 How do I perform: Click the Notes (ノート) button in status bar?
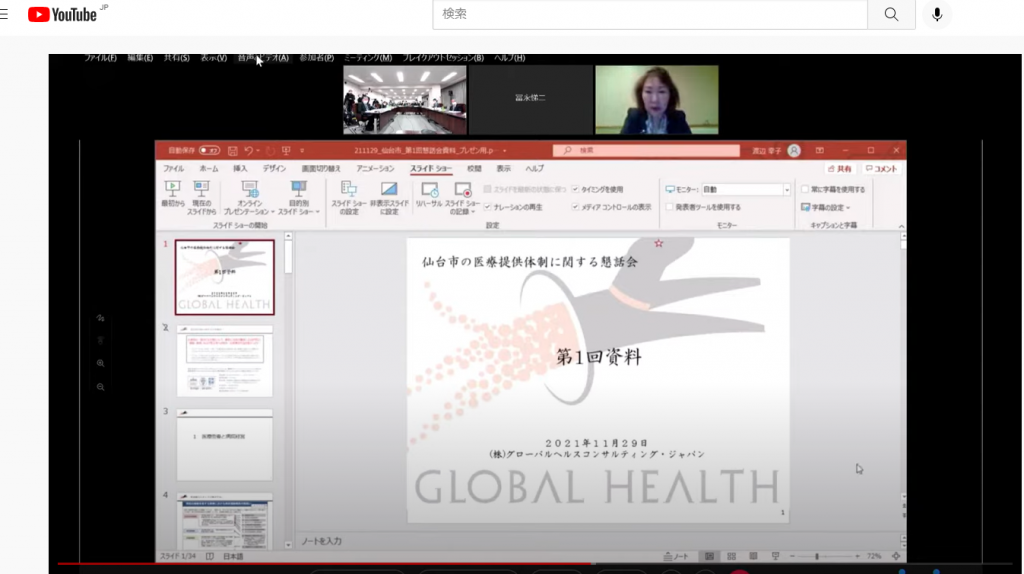(x=676, y=556)
